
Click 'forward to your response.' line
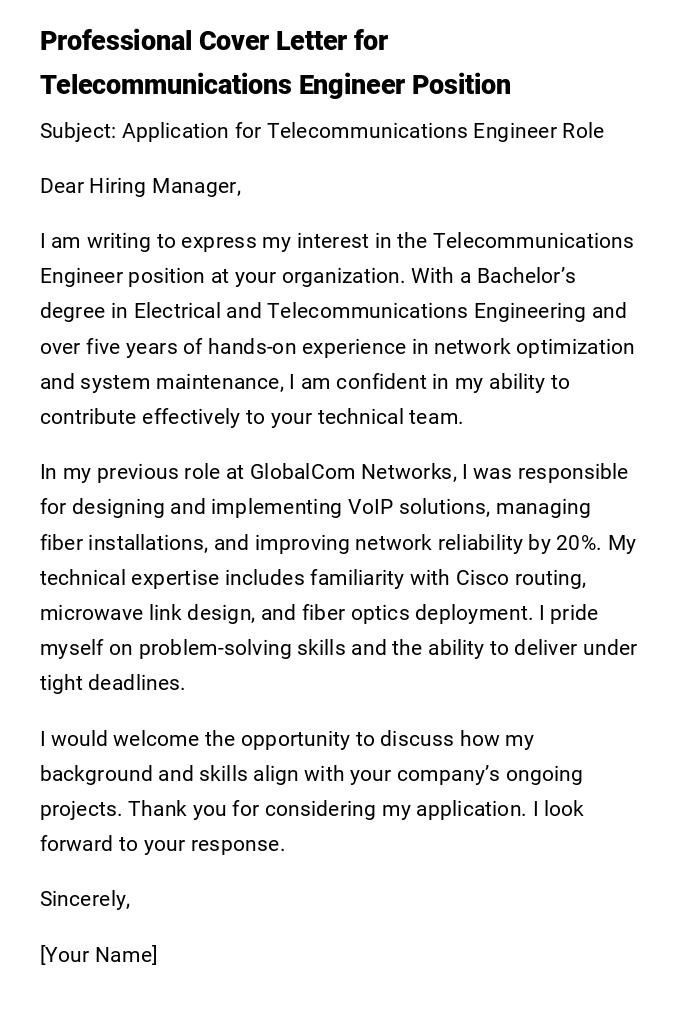[x=162, y=844]
